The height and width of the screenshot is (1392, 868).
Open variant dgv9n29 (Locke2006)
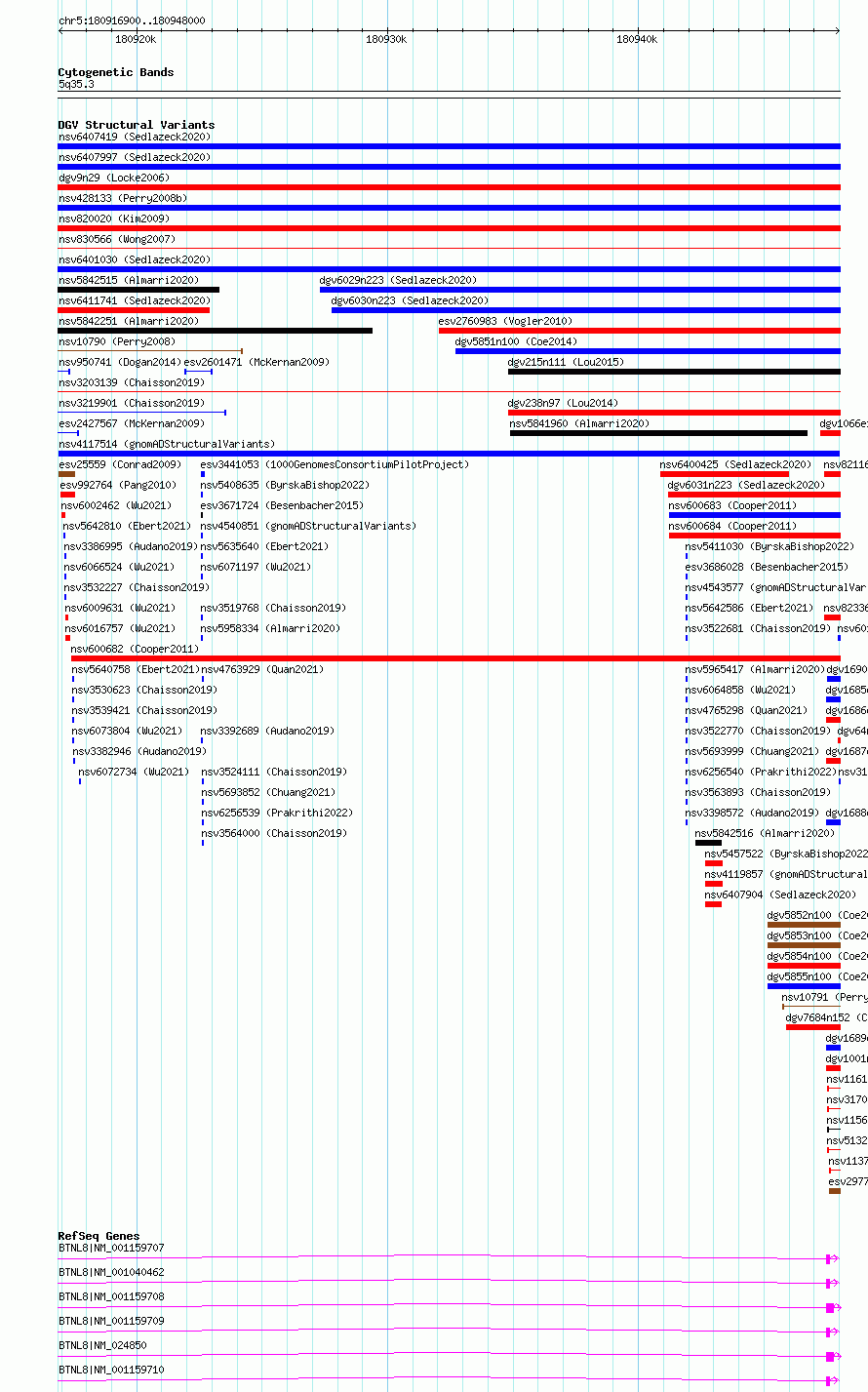tap(449, 187)
